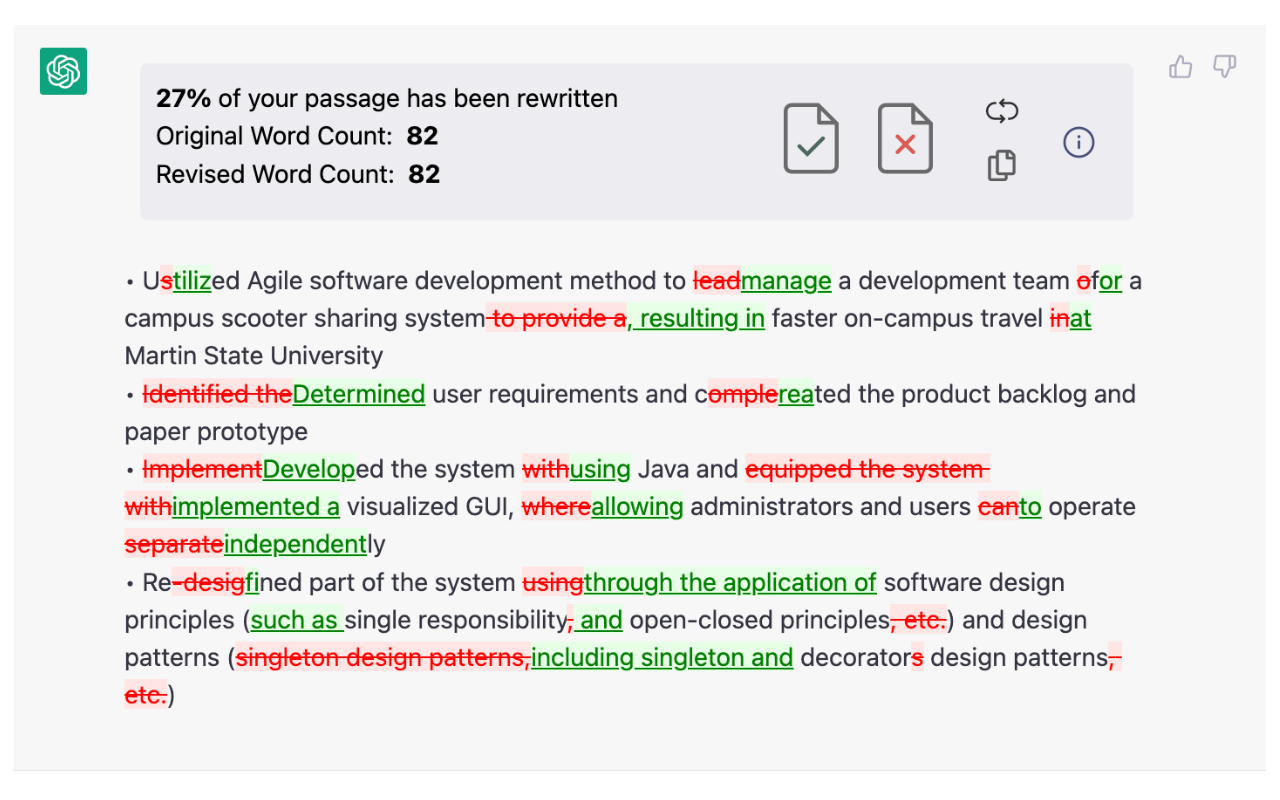Copy the revised passage with the copy icon
This screenshot has height=800, width=1280.
point(1001,165)
